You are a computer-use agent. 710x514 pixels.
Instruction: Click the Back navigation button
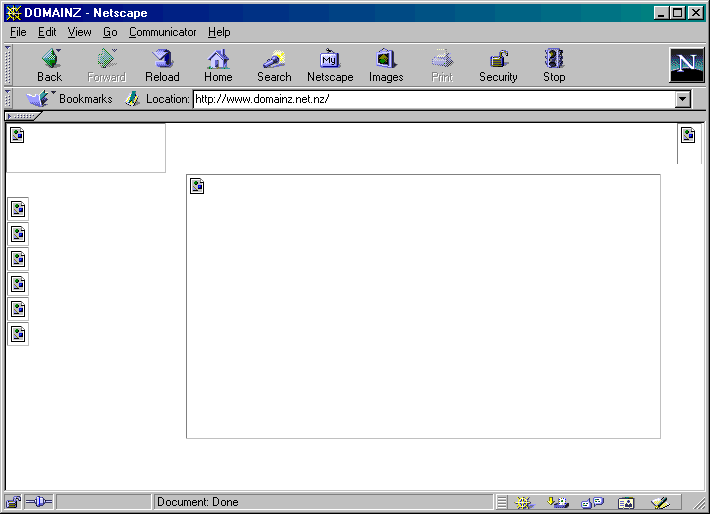49,65
